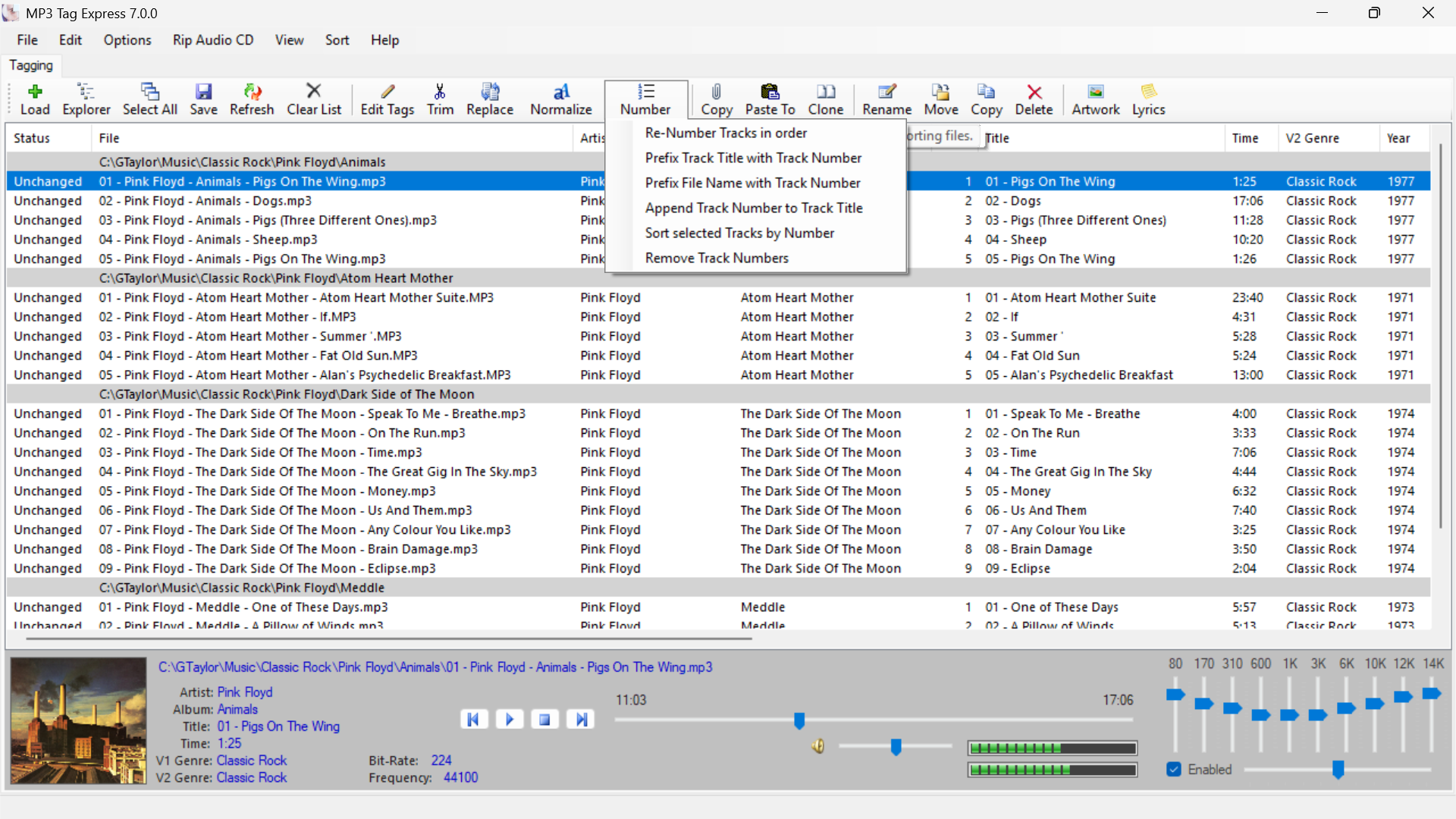Adjust the volume slider

(x=896, y=747)
